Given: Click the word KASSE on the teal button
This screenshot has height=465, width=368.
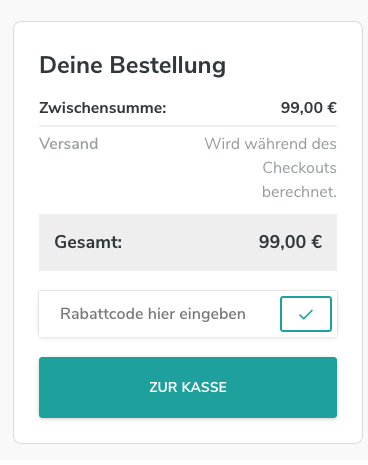Looking at the screenshot, I should coord(204,387).
